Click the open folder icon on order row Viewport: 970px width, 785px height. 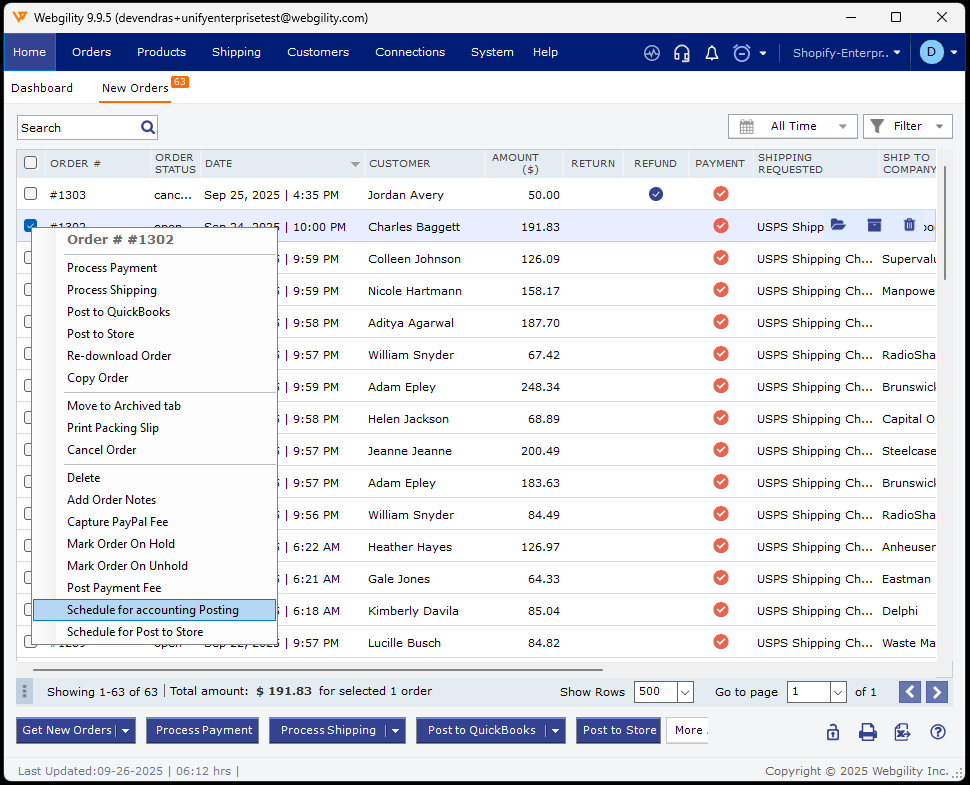click(x=838, y=225)
